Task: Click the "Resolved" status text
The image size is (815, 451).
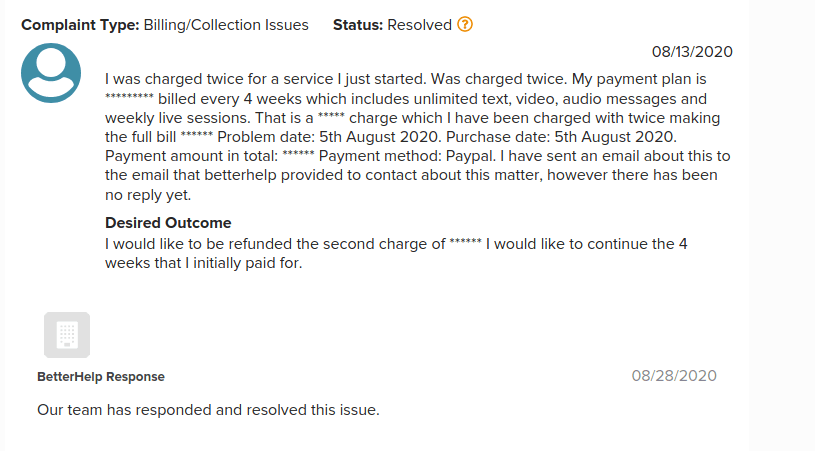Action: click(x=420, y=25)
